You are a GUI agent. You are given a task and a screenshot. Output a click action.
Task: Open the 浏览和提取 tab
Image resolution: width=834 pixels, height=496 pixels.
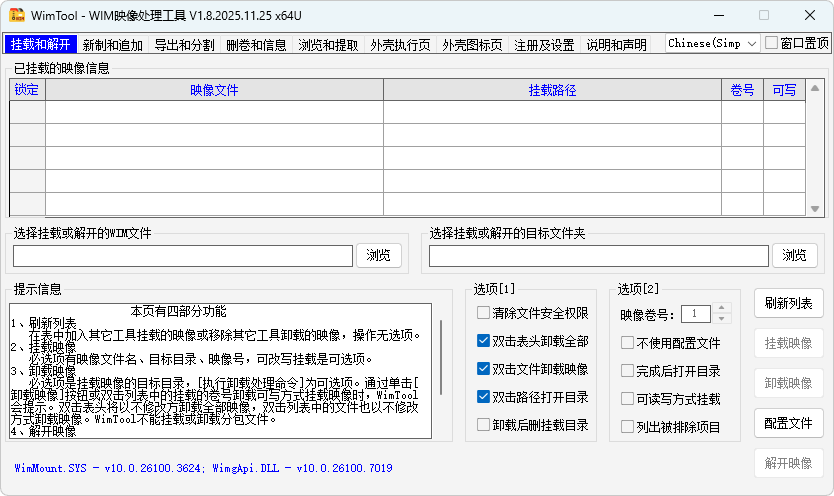(328, 45)
